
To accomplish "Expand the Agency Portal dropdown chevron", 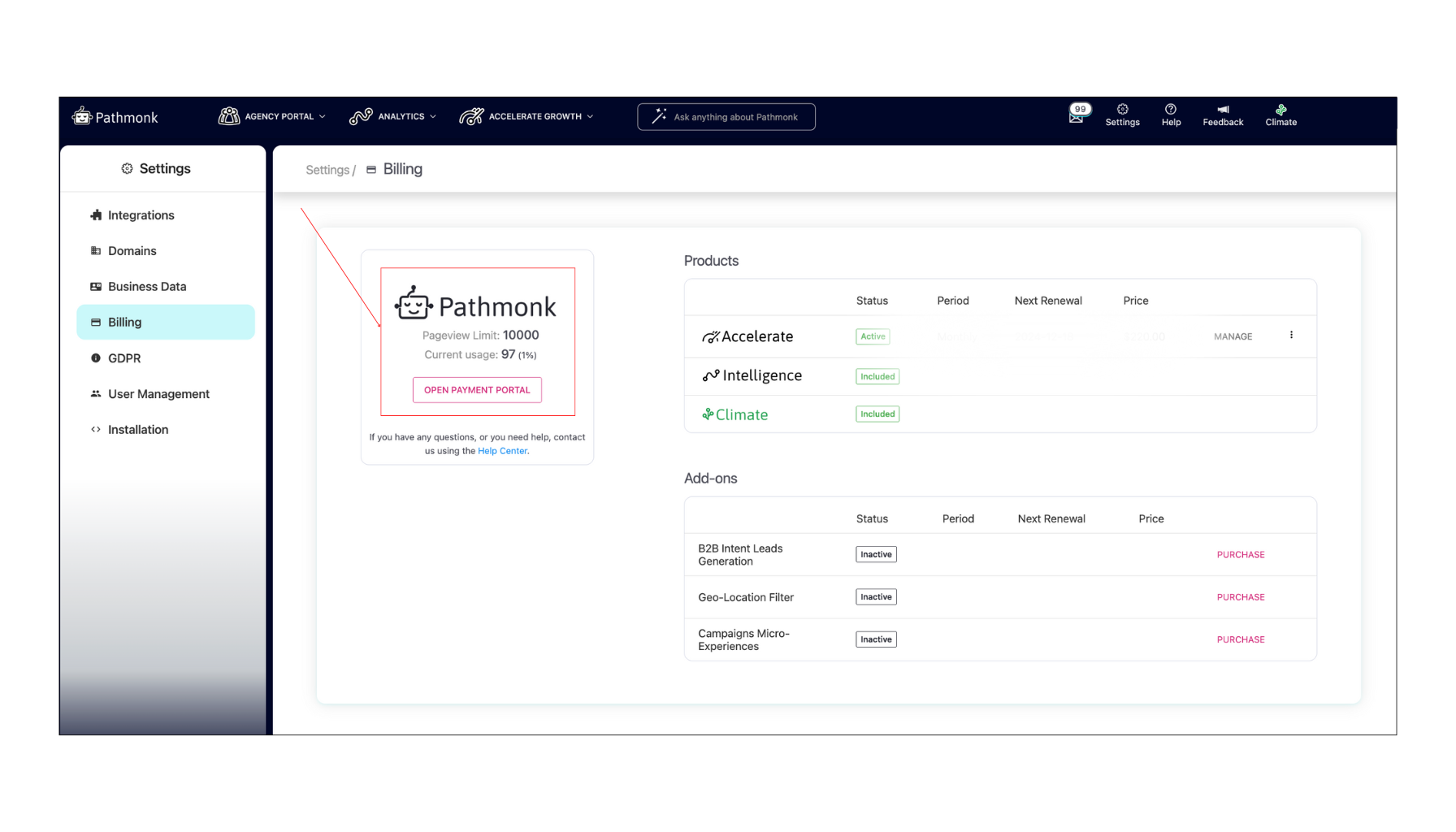I will [323, 116].
